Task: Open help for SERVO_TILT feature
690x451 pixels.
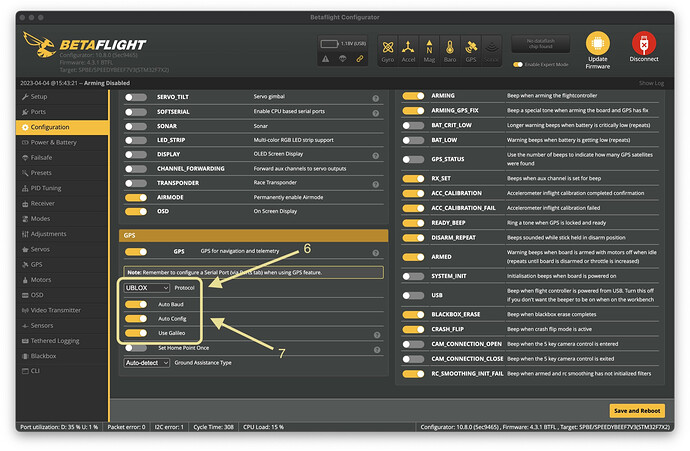Action: 376,98
